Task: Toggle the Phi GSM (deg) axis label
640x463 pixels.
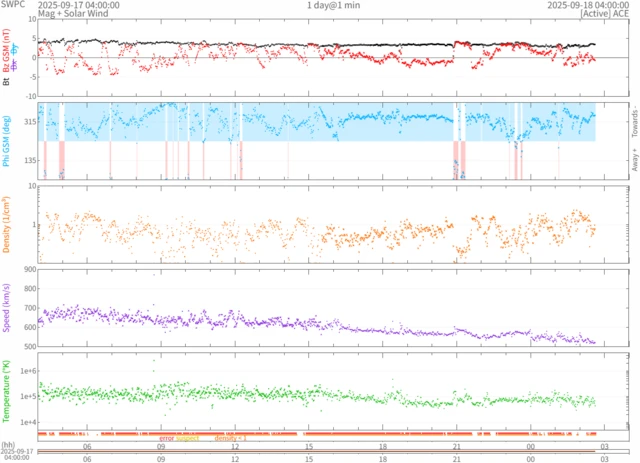Action: click(x=7, y=140)
